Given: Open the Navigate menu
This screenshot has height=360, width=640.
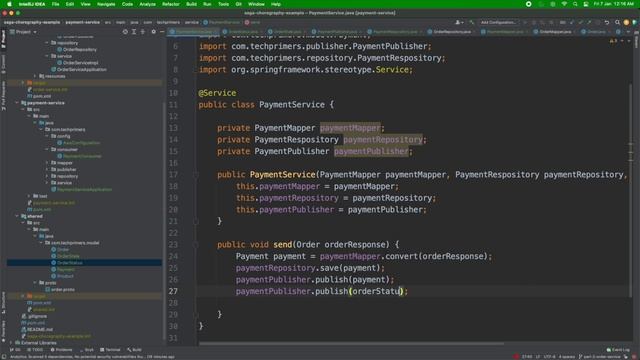Looking at the screenshot, I should [x=106, y=4].
